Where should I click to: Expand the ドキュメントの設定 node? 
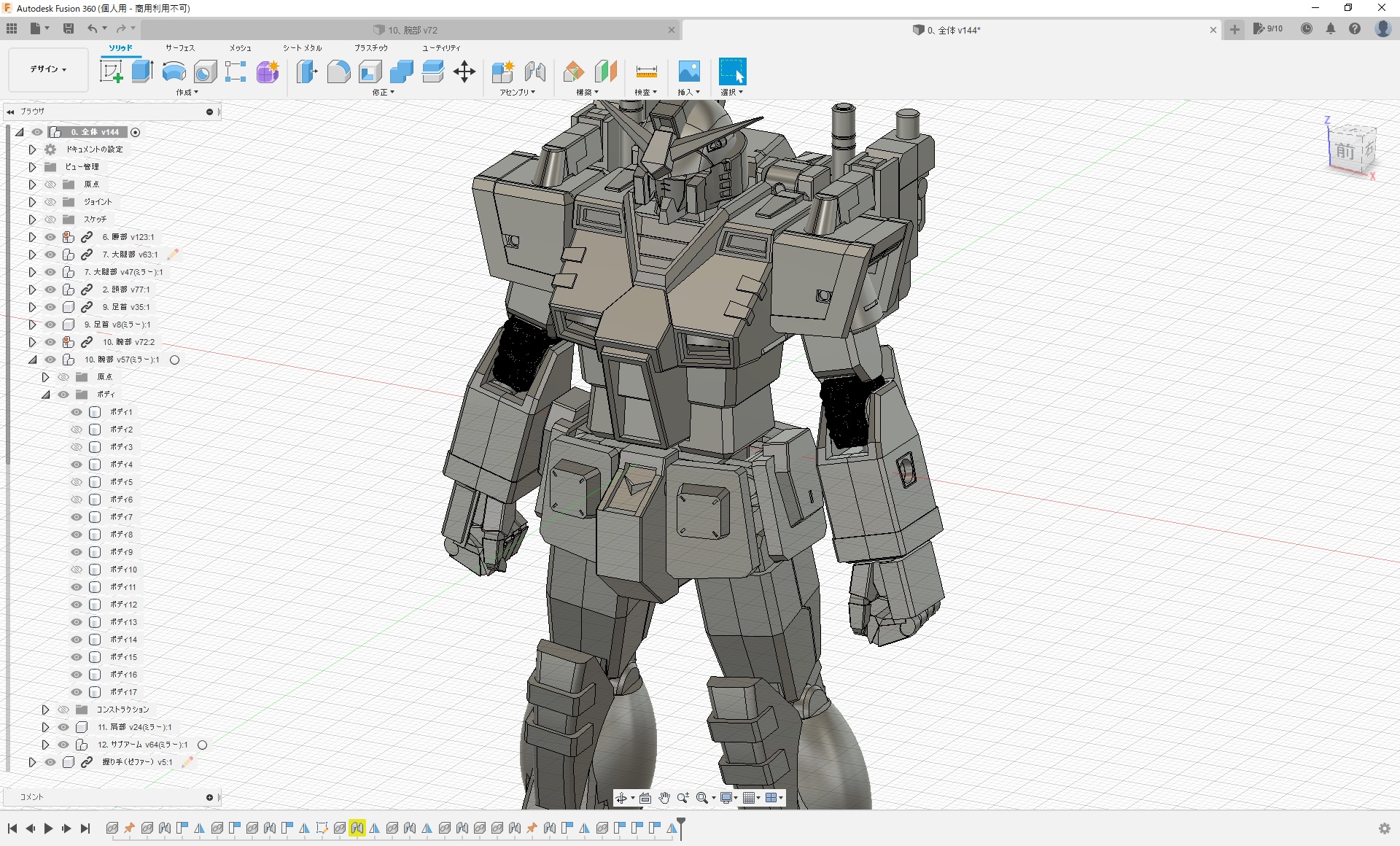32,150
